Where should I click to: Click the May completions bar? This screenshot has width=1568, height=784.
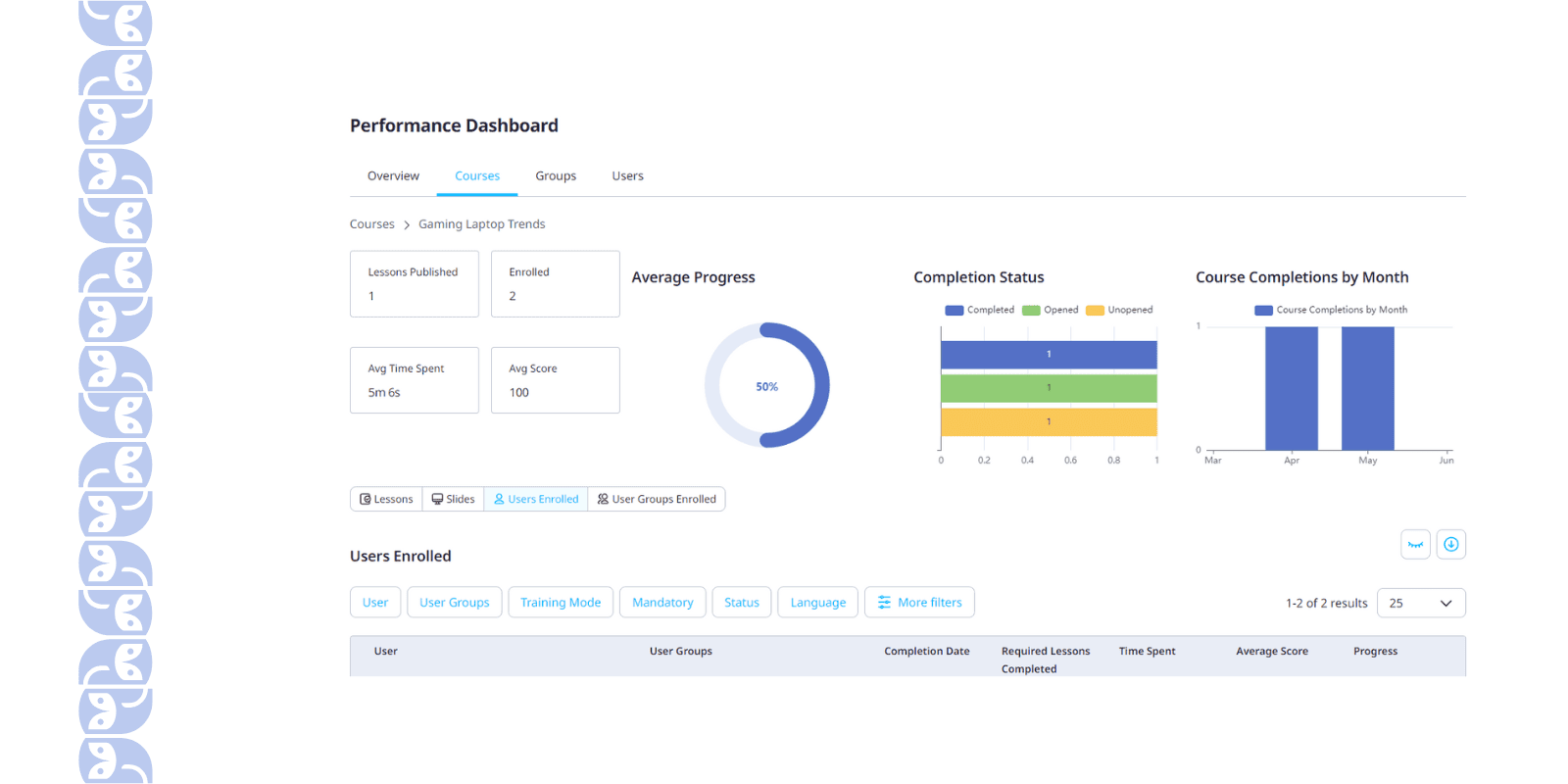coord(1368,388)
